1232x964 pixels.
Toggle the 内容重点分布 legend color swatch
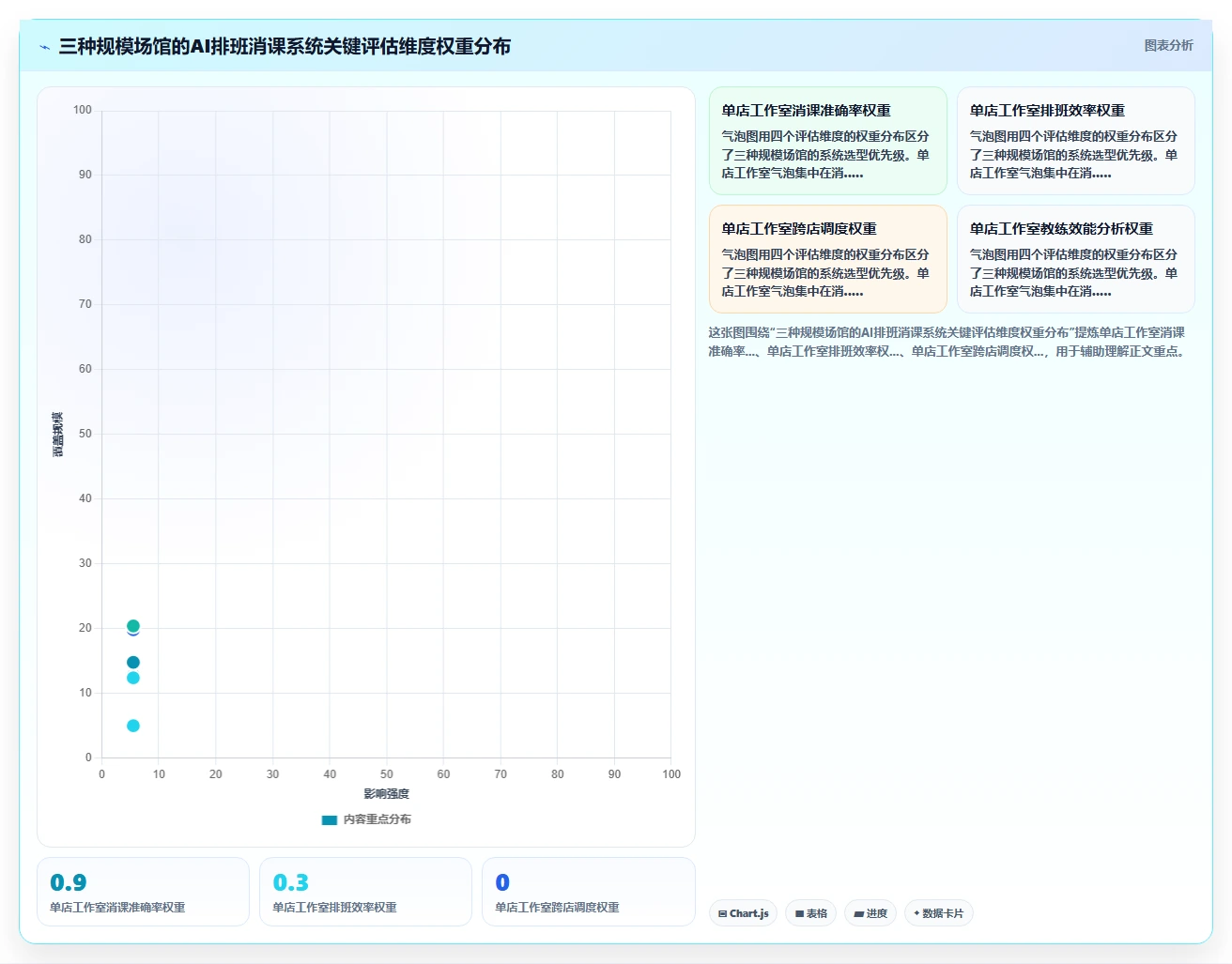(x=330, y=819)
